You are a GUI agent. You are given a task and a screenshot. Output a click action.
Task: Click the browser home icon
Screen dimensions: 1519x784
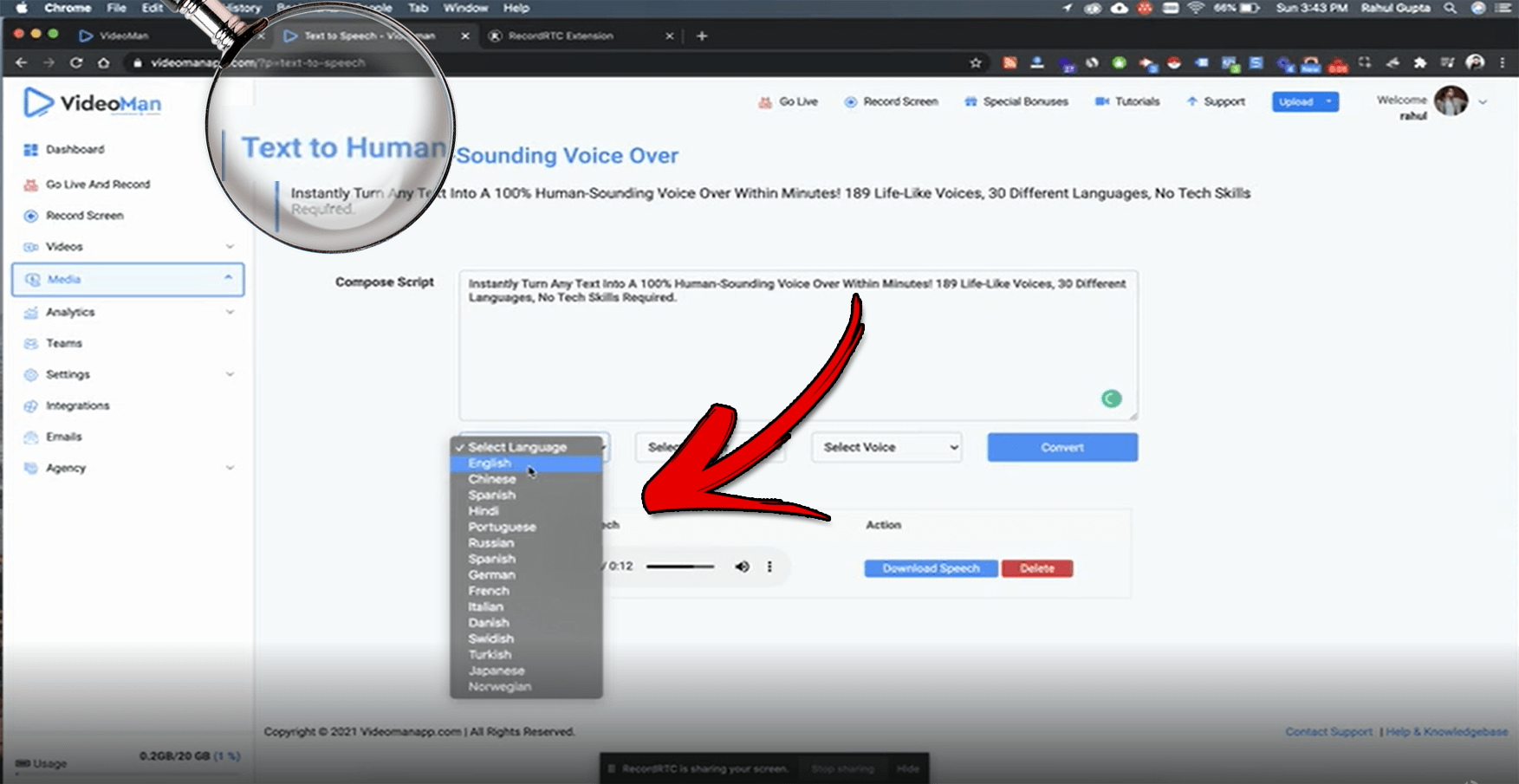[104, 62]
